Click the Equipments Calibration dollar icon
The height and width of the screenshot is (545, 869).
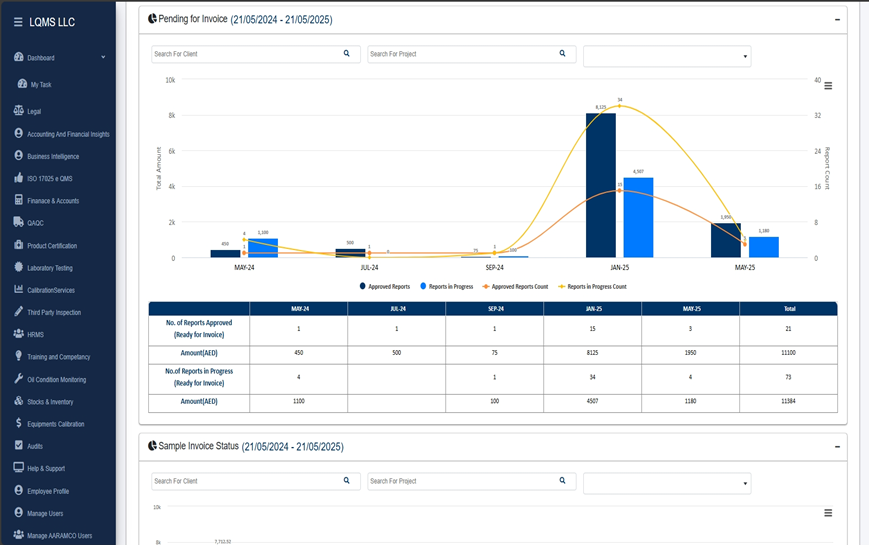19,424
